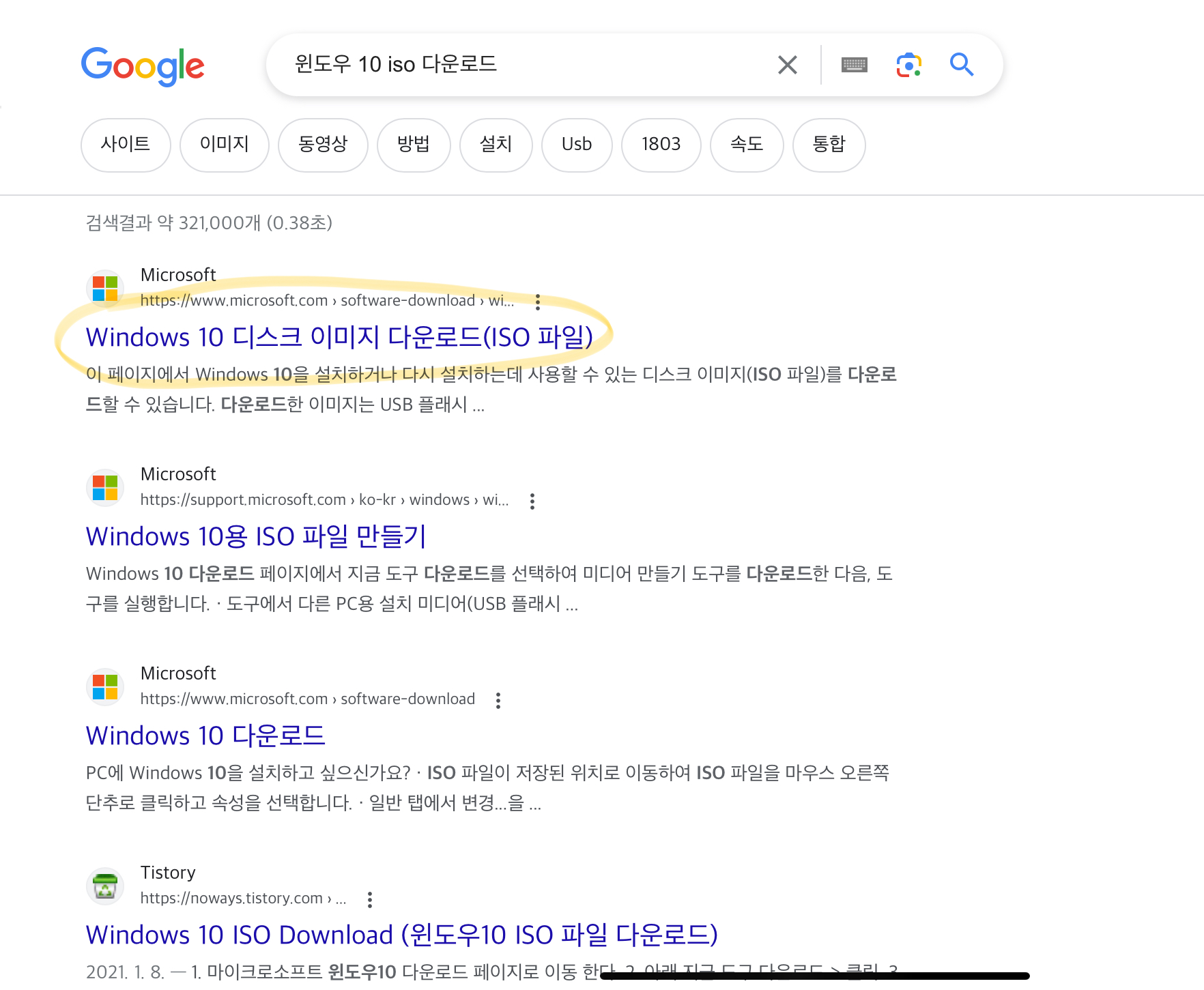Select the 방법 filter chip
The height and width of the screenshot is (990, 1204).
(x=414, y=145)
